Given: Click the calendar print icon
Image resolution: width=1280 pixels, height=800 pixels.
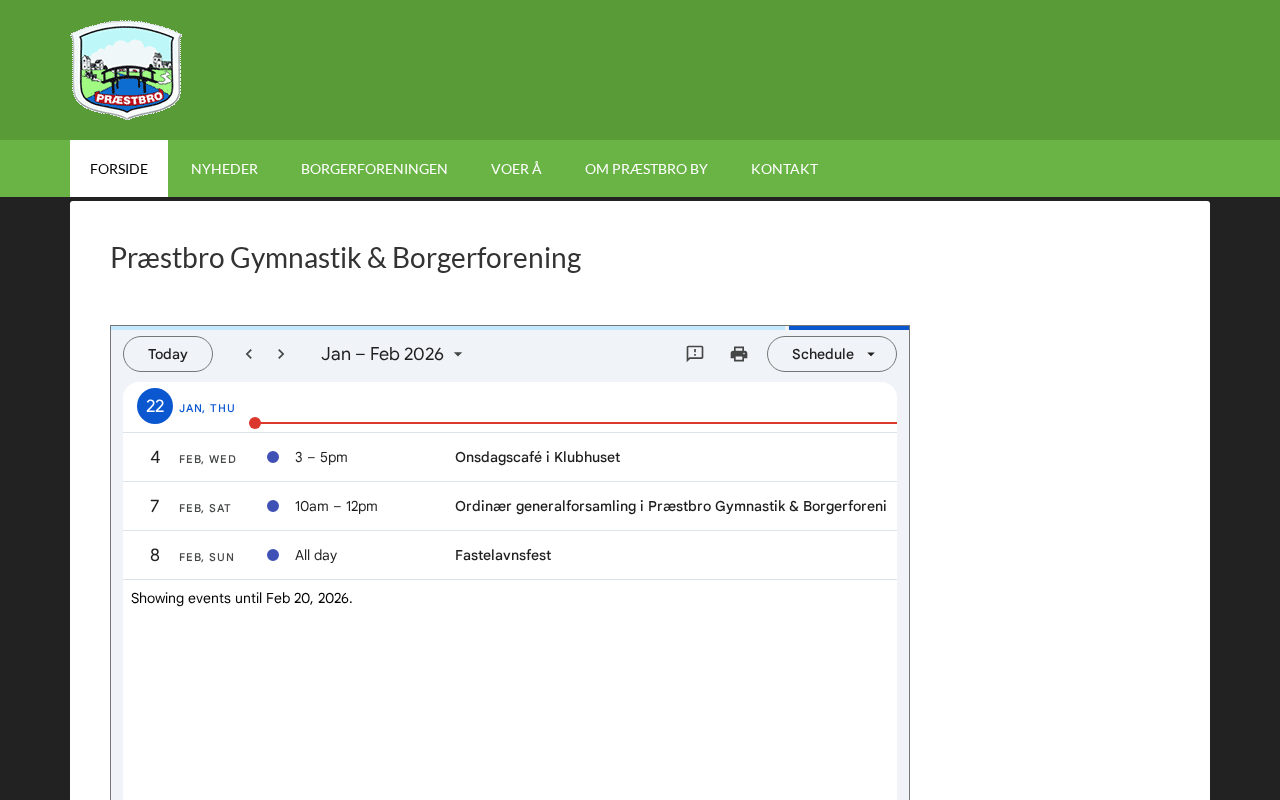Looking at the screenshot, I should pos(739,354).
